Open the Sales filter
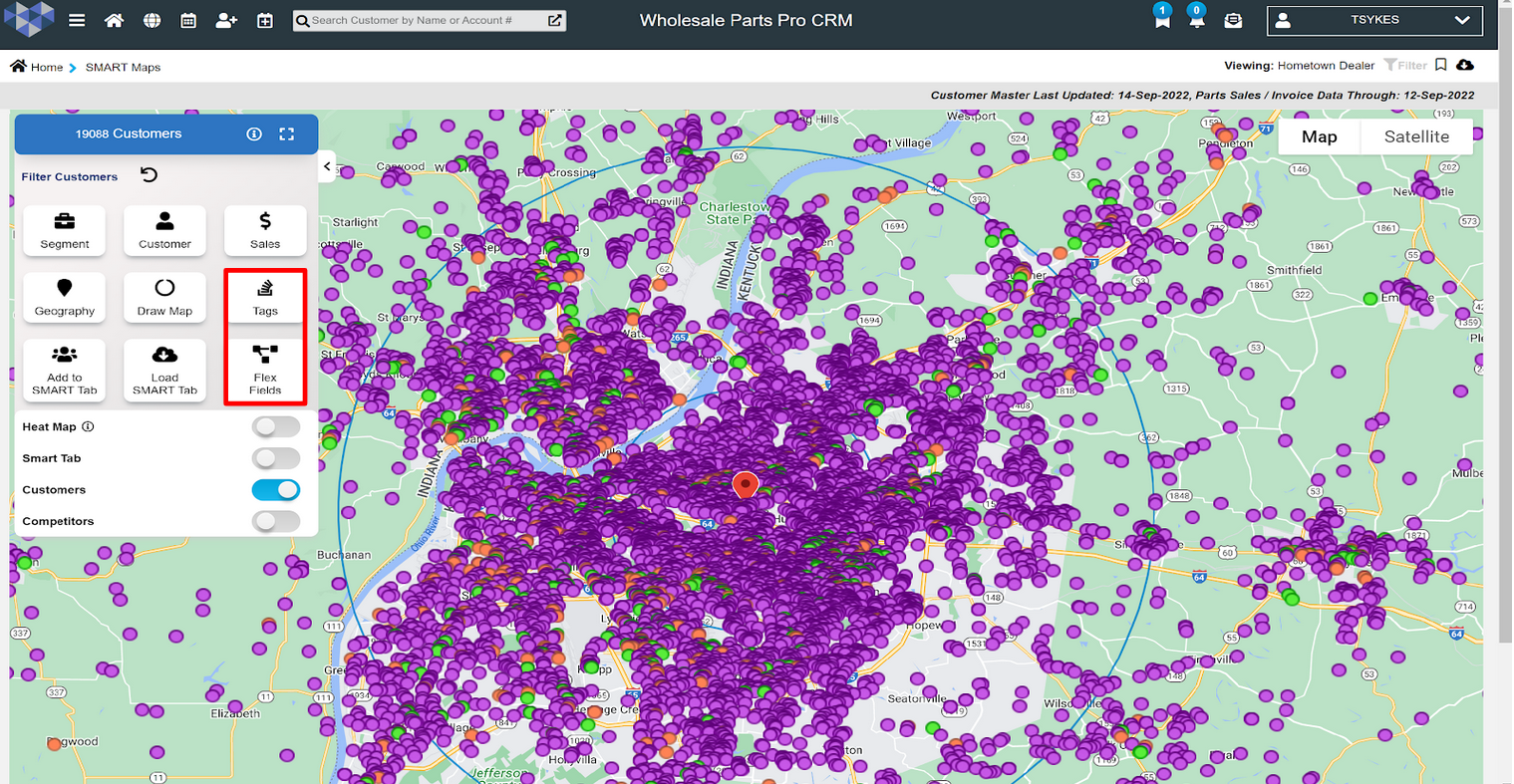Viewport: 1514px width, 784px height. pyautogui.click(x=265, y=230)
